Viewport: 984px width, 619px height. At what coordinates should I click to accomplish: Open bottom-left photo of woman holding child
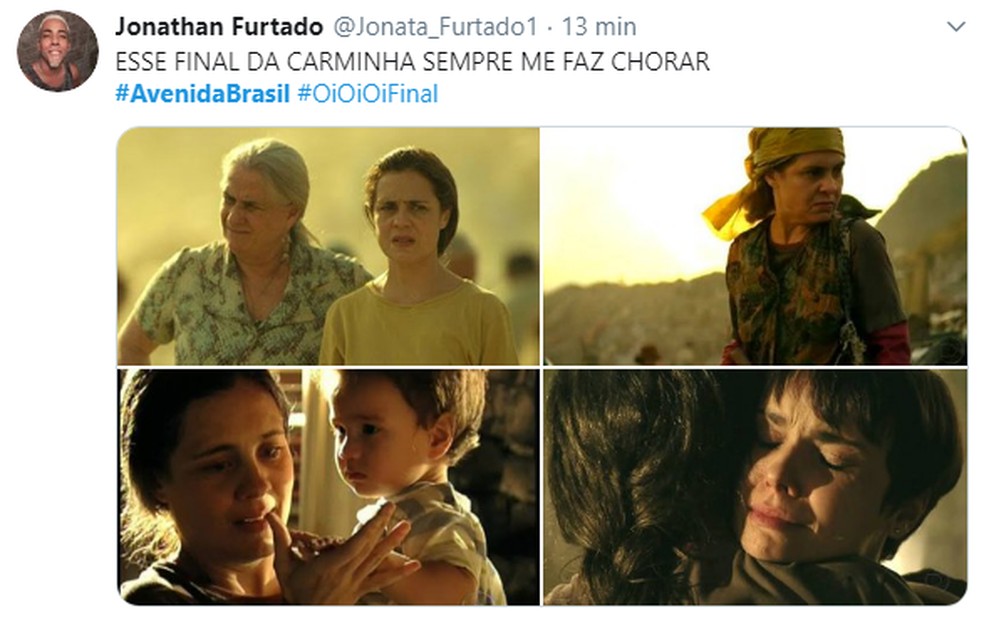tap(328, 487)
